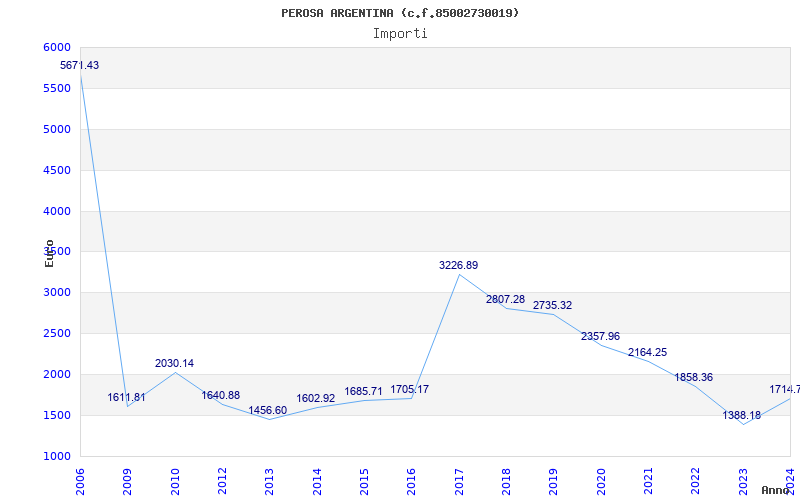
Task: Click the 1640.88 value label
Action: (x=220, y=395)
